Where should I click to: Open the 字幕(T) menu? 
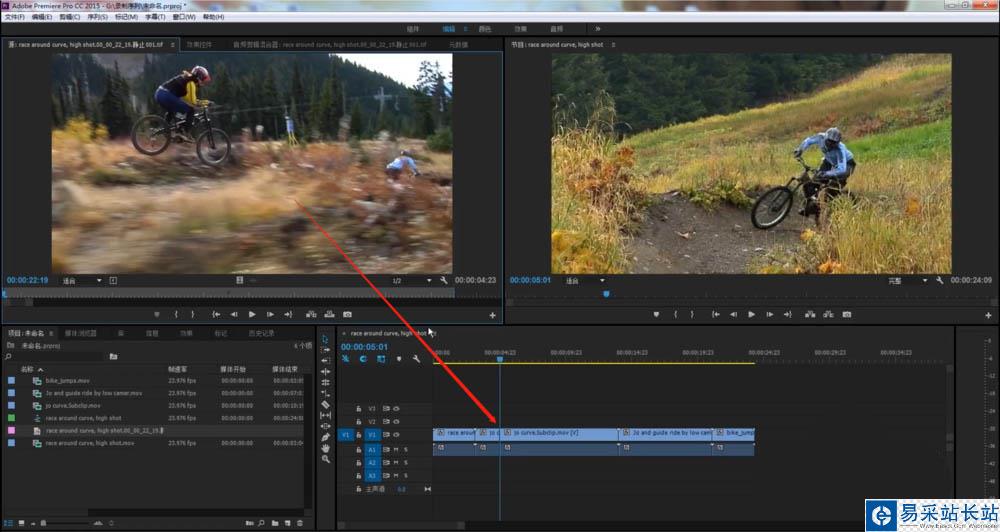tap(155, 17)
